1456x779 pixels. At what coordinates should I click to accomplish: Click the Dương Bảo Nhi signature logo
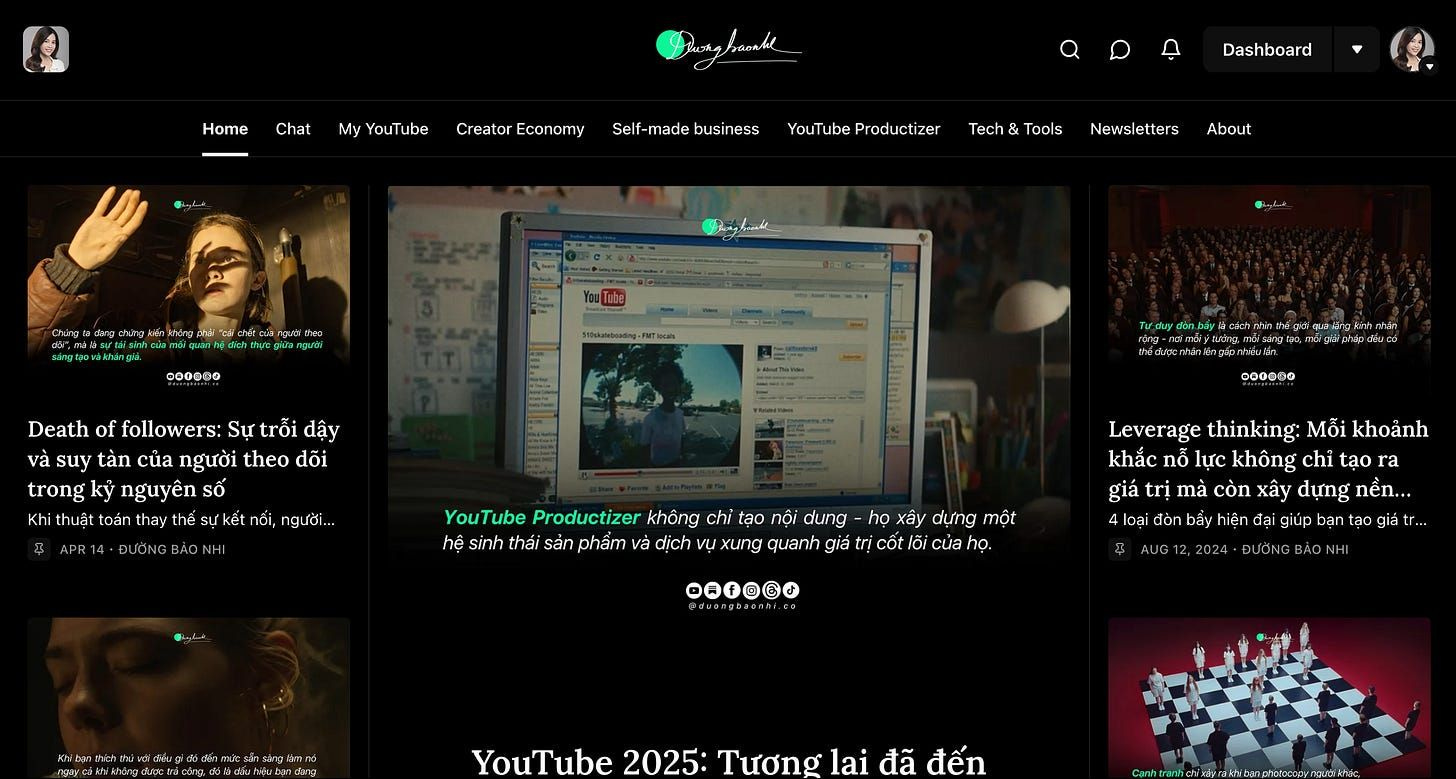728,48
